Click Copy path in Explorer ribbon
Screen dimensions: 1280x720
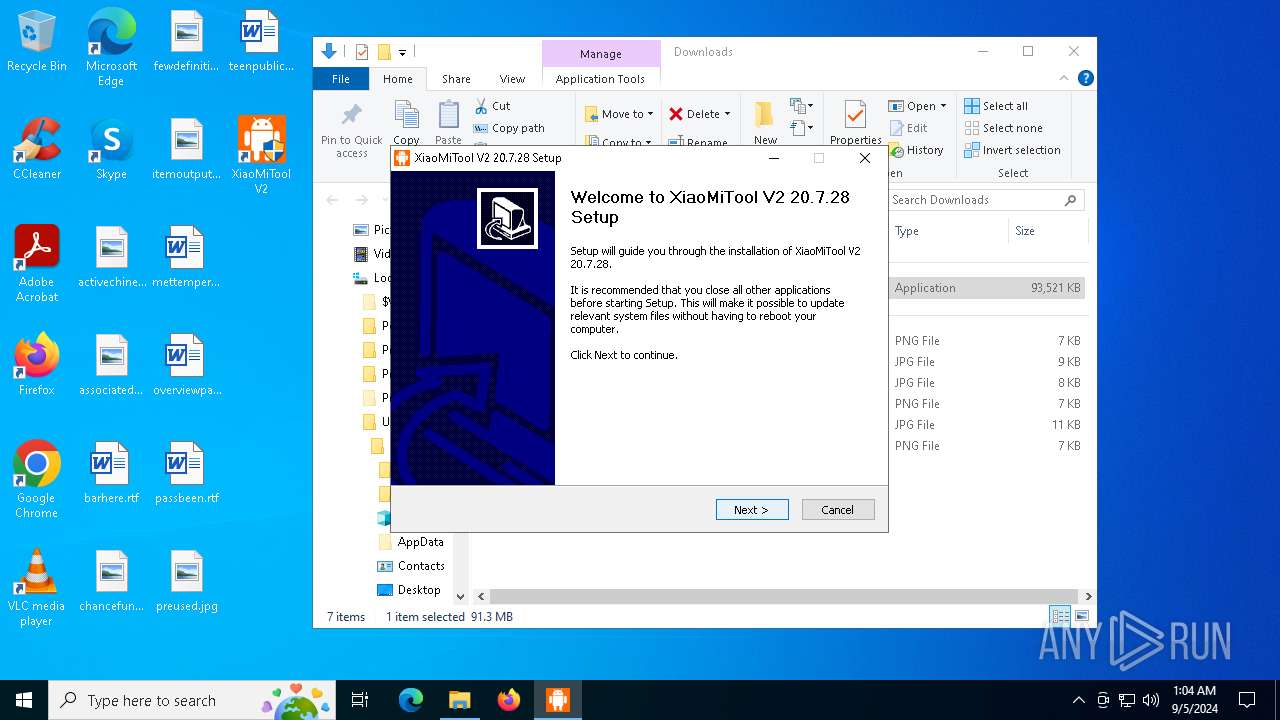click(509, 128)
